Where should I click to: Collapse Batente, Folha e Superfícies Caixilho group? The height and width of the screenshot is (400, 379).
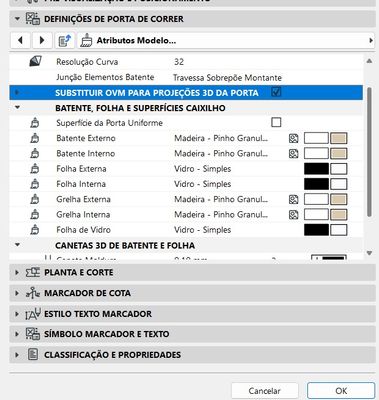[17, 108]
